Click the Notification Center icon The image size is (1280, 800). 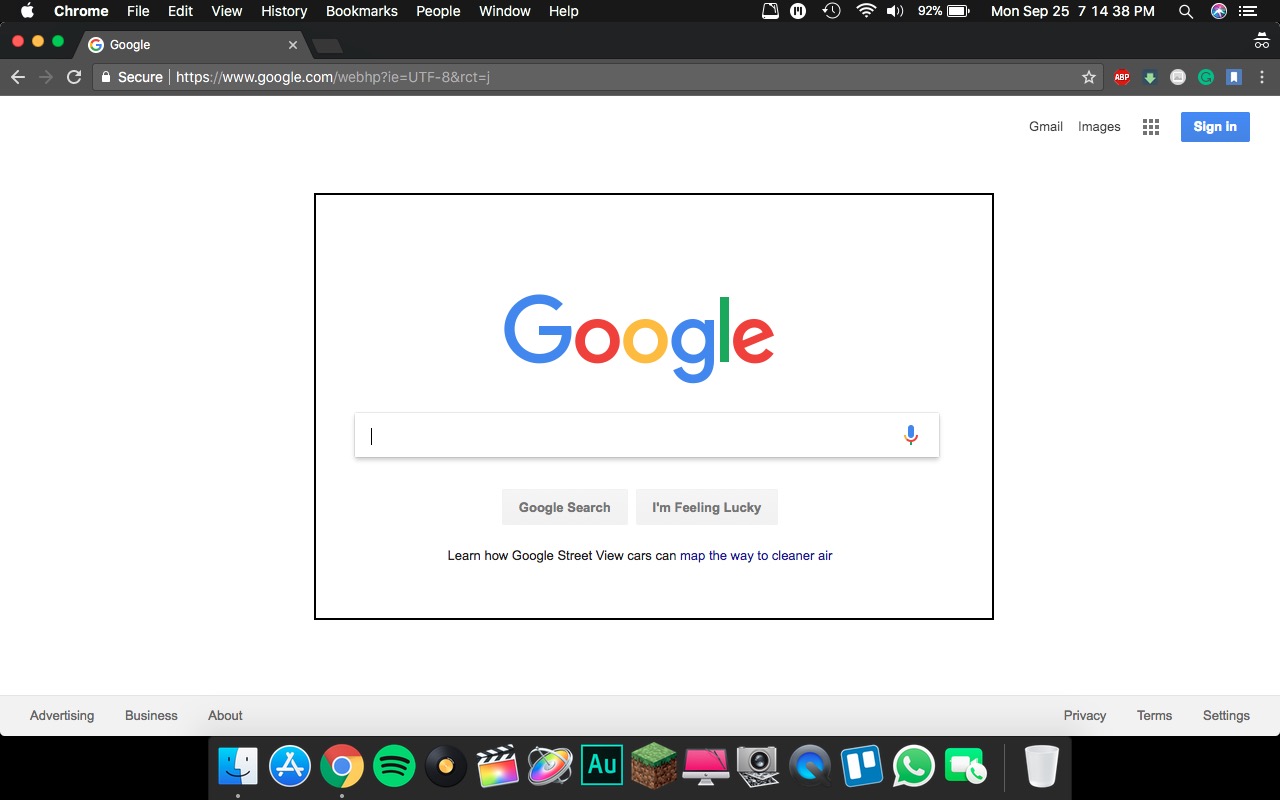[1246, 11]
